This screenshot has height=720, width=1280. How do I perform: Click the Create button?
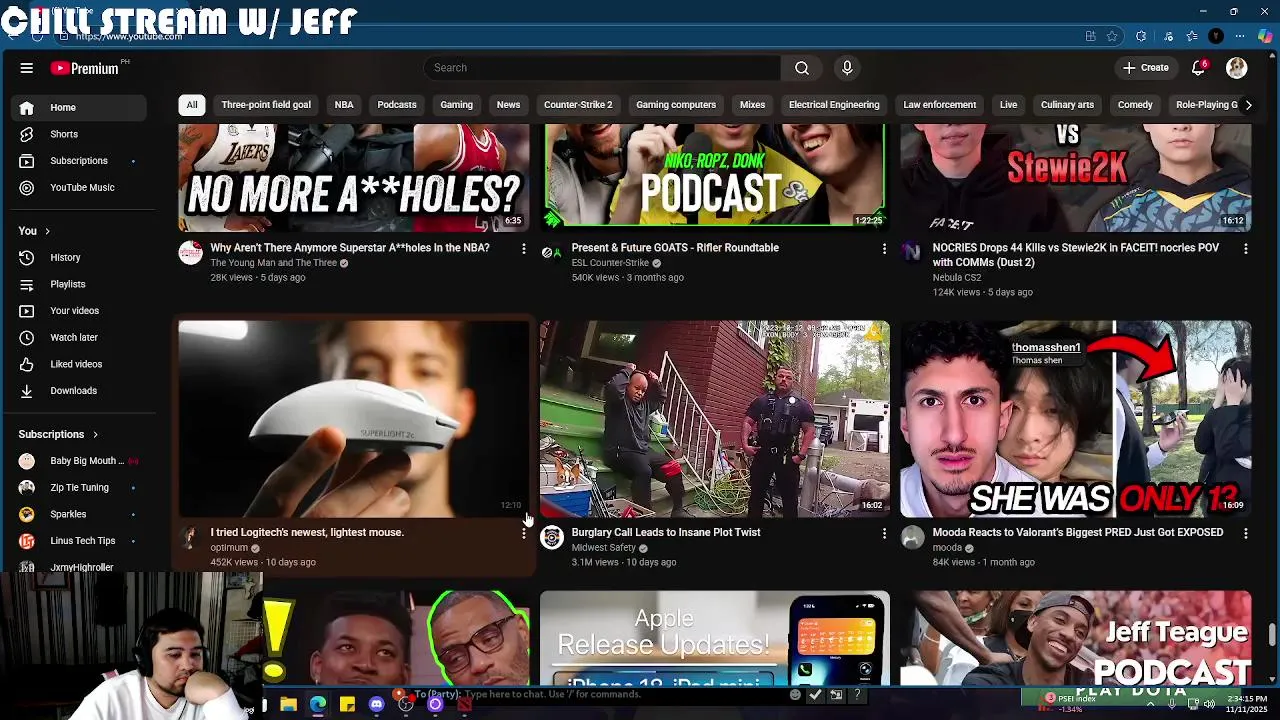(1145, 68)
